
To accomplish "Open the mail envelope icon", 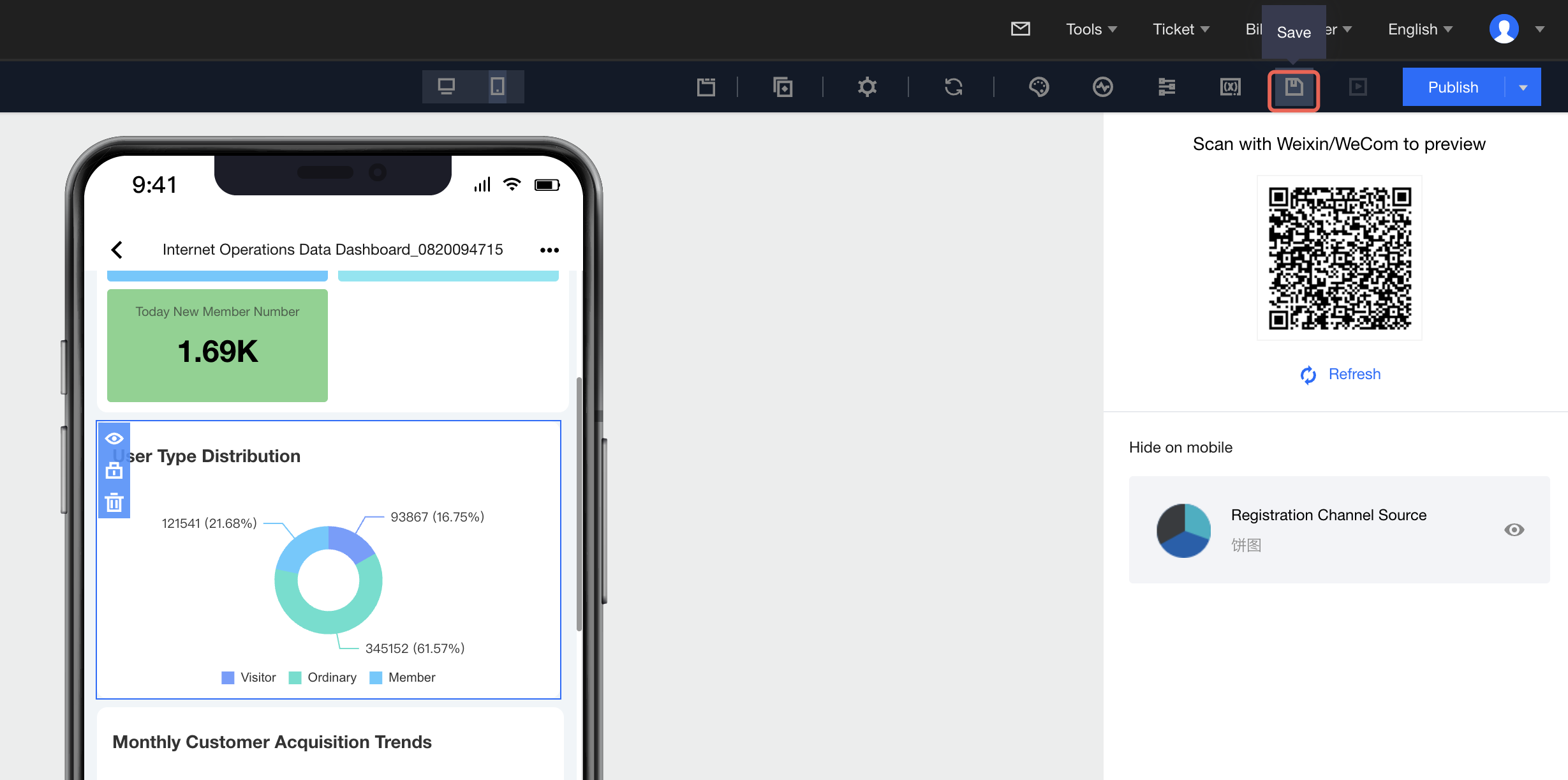I will click(x=1020, y=29).
